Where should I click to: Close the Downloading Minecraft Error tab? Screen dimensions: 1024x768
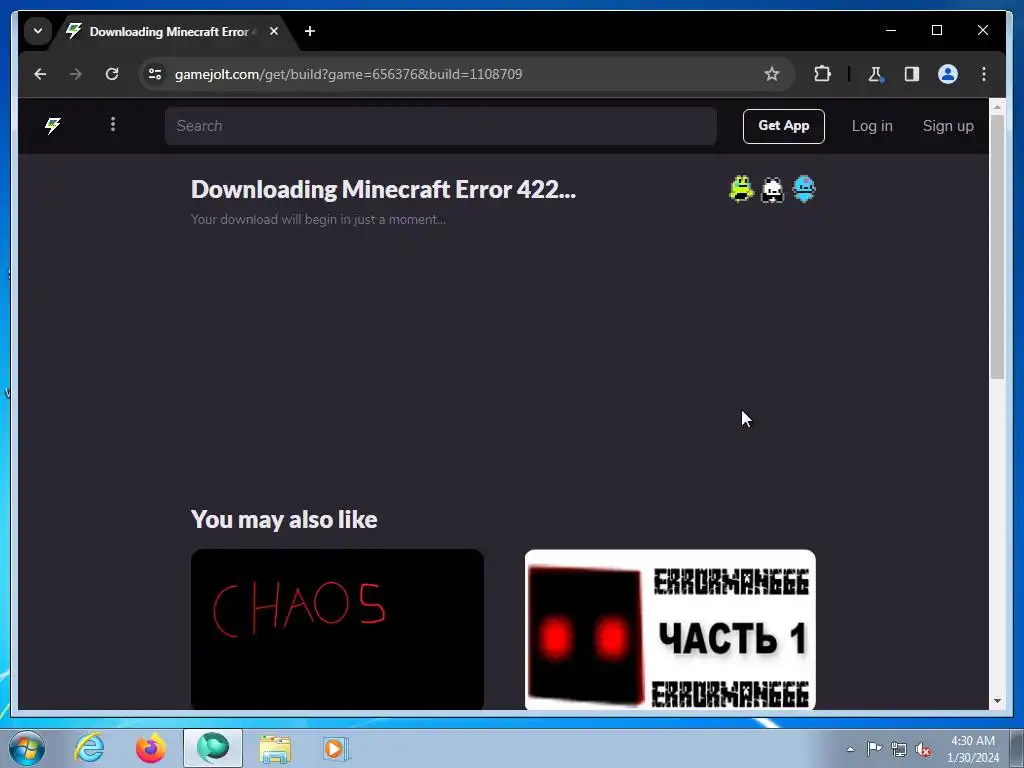[274, 31]
